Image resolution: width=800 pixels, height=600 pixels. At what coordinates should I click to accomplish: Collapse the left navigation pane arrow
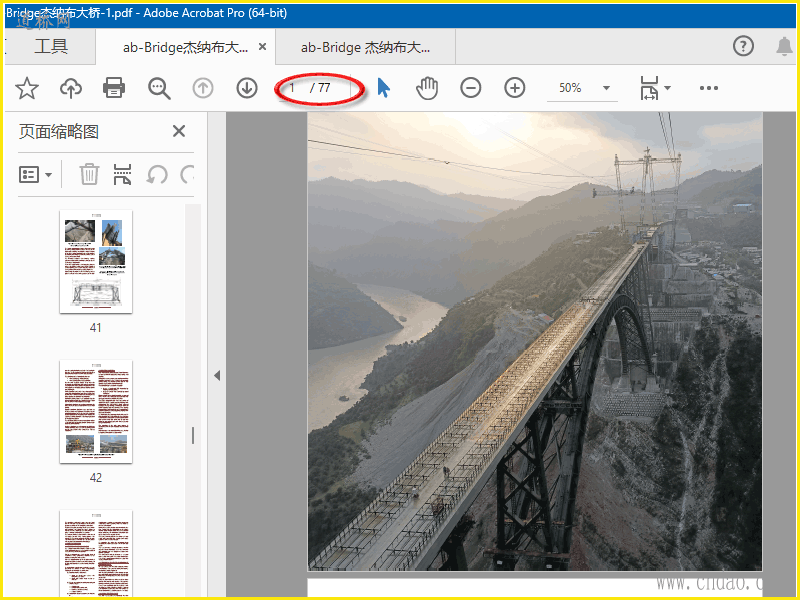217,376
